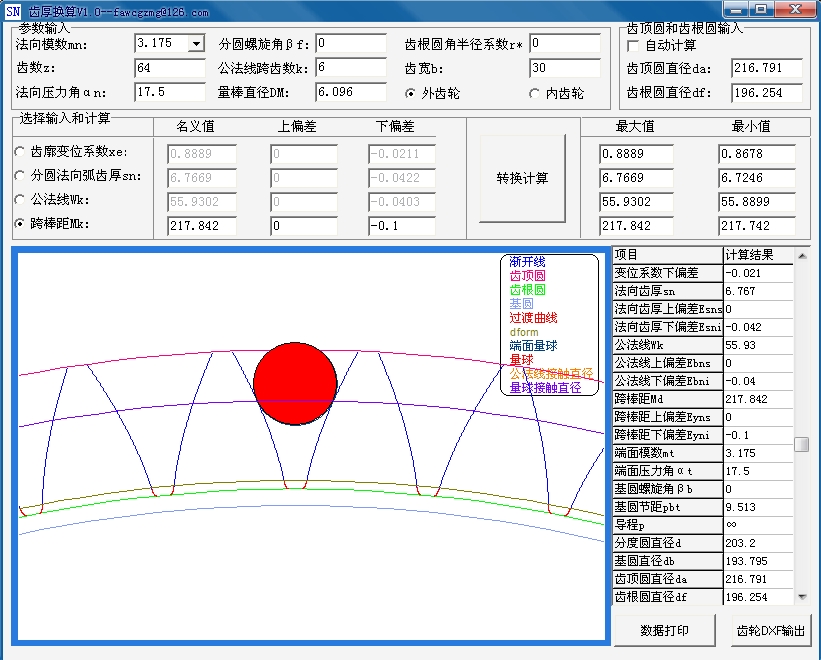Click the 渐开线 legend entry
821x660 pixels.
[x=527, y=262]
